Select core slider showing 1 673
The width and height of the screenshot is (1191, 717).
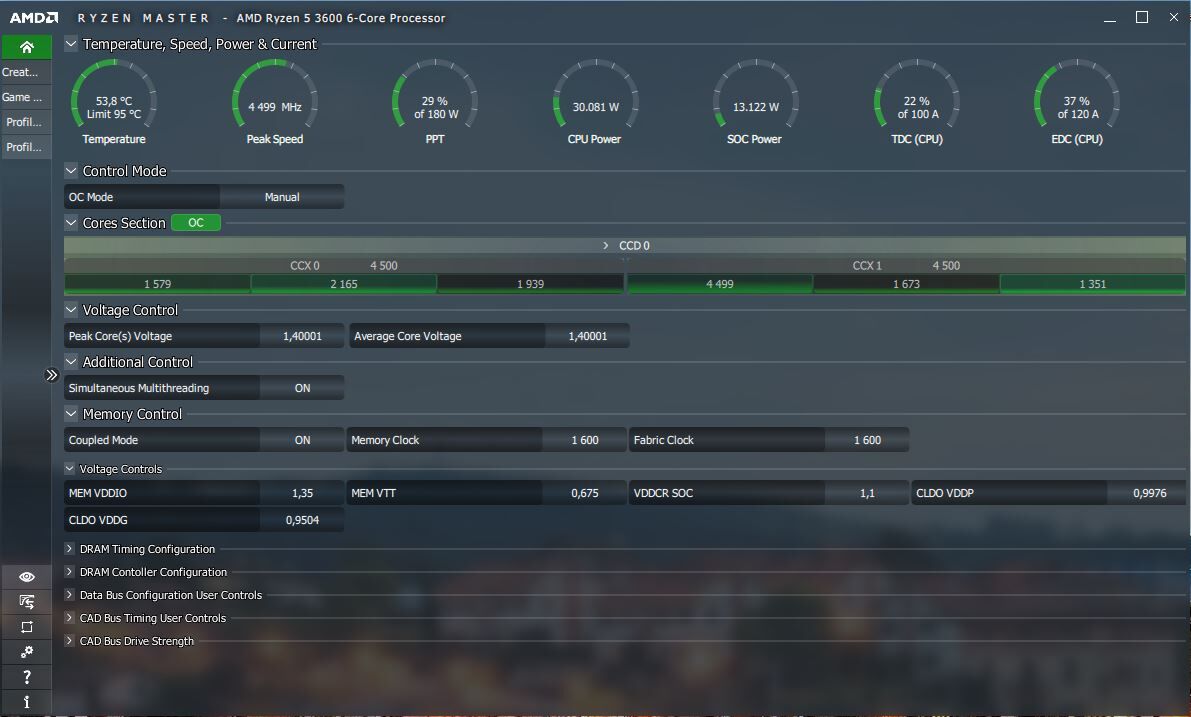(906, 284)
